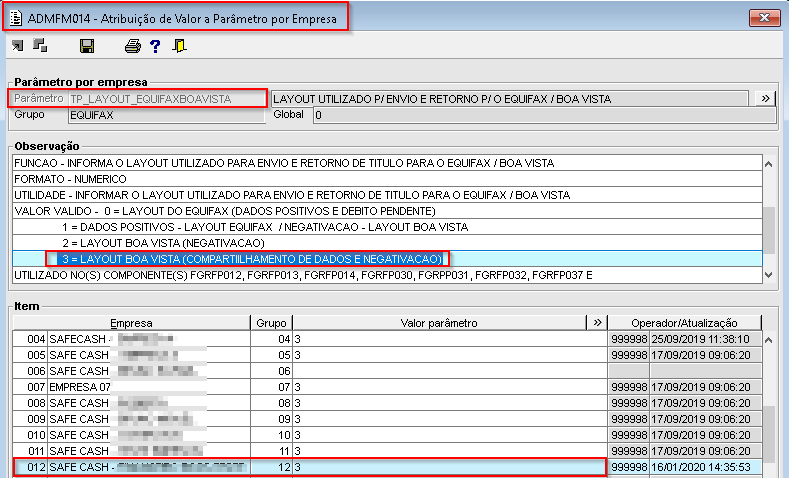The image size is (789, 478).
Task: Open help via the question mark icon
Action: tap(155, 46)
